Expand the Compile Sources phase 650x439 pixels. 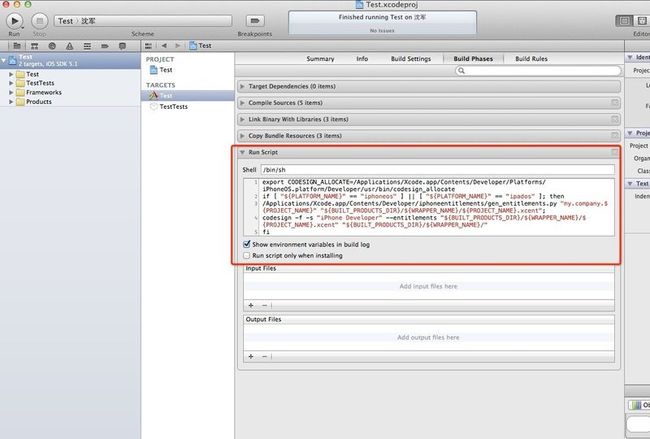[243, 103]
